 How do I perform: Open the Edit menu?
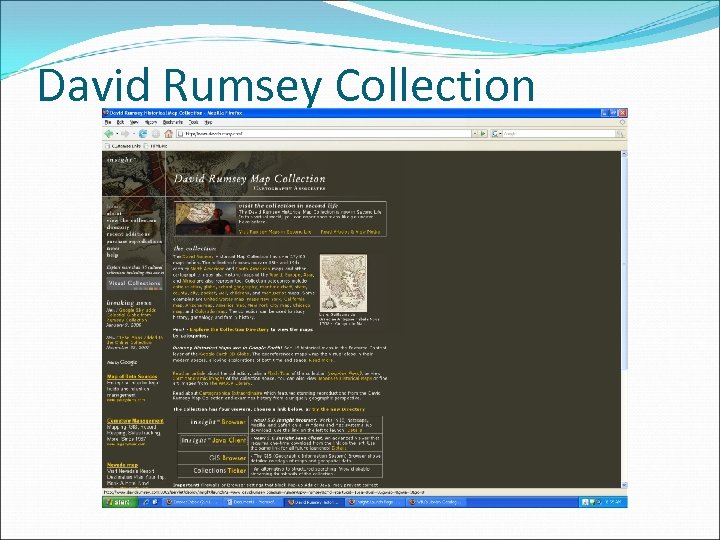coord(120,123)
